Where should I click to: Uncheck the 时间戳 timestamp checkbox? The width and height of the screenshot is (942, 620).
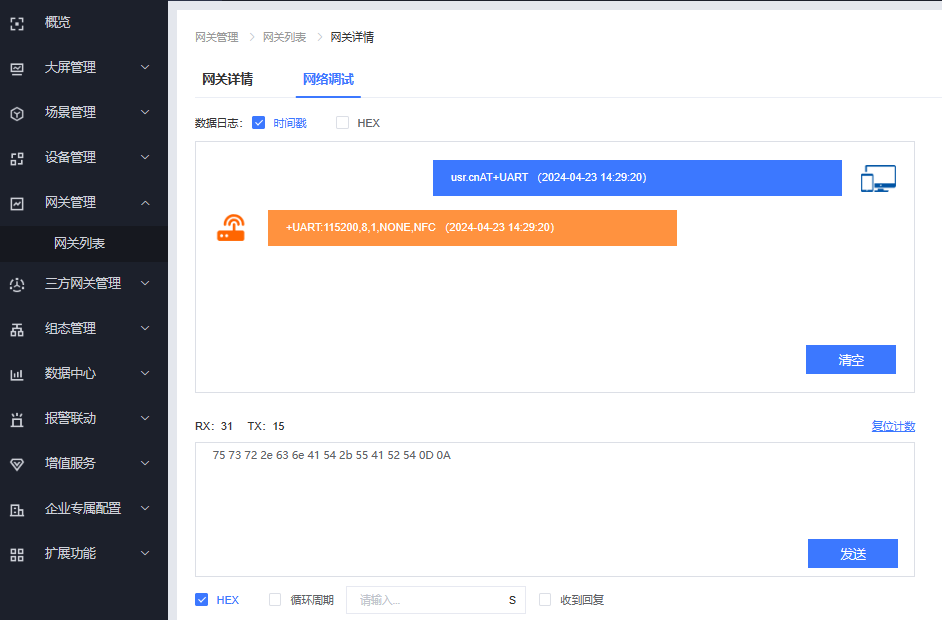pyautogui.click(x=259, y=123)
